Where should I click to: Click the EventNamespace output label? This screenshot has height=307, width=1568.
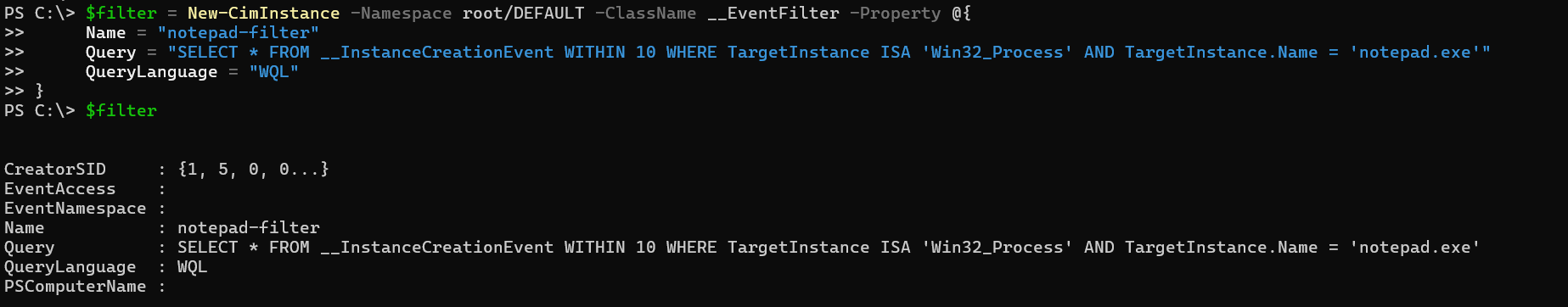tap(76, 208)
